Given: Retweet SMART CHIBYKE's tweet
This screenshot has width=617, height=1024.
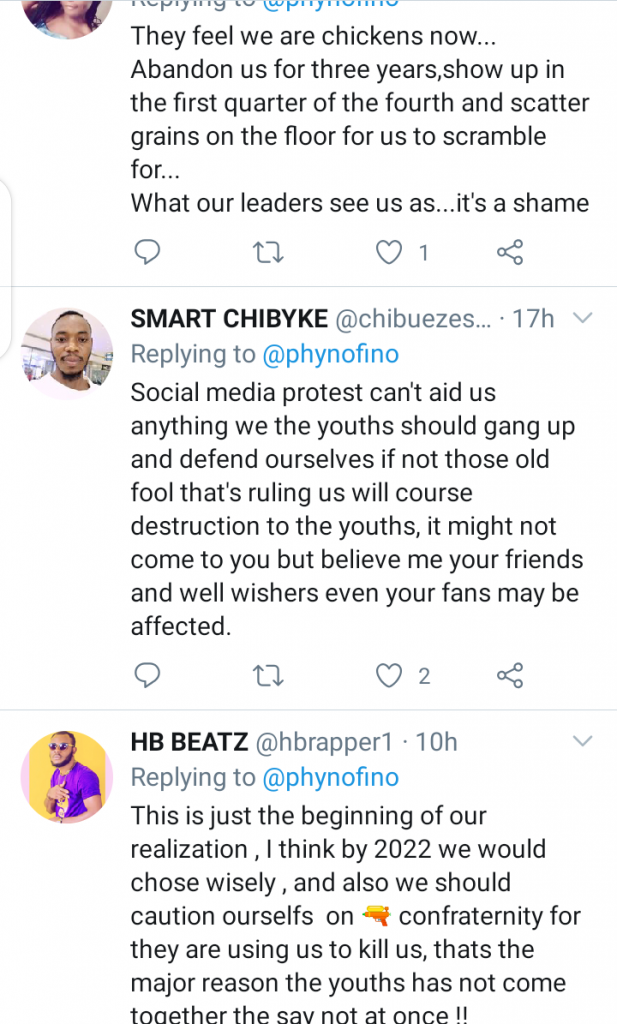Looking at the screenshot, I should click(269, 676).
